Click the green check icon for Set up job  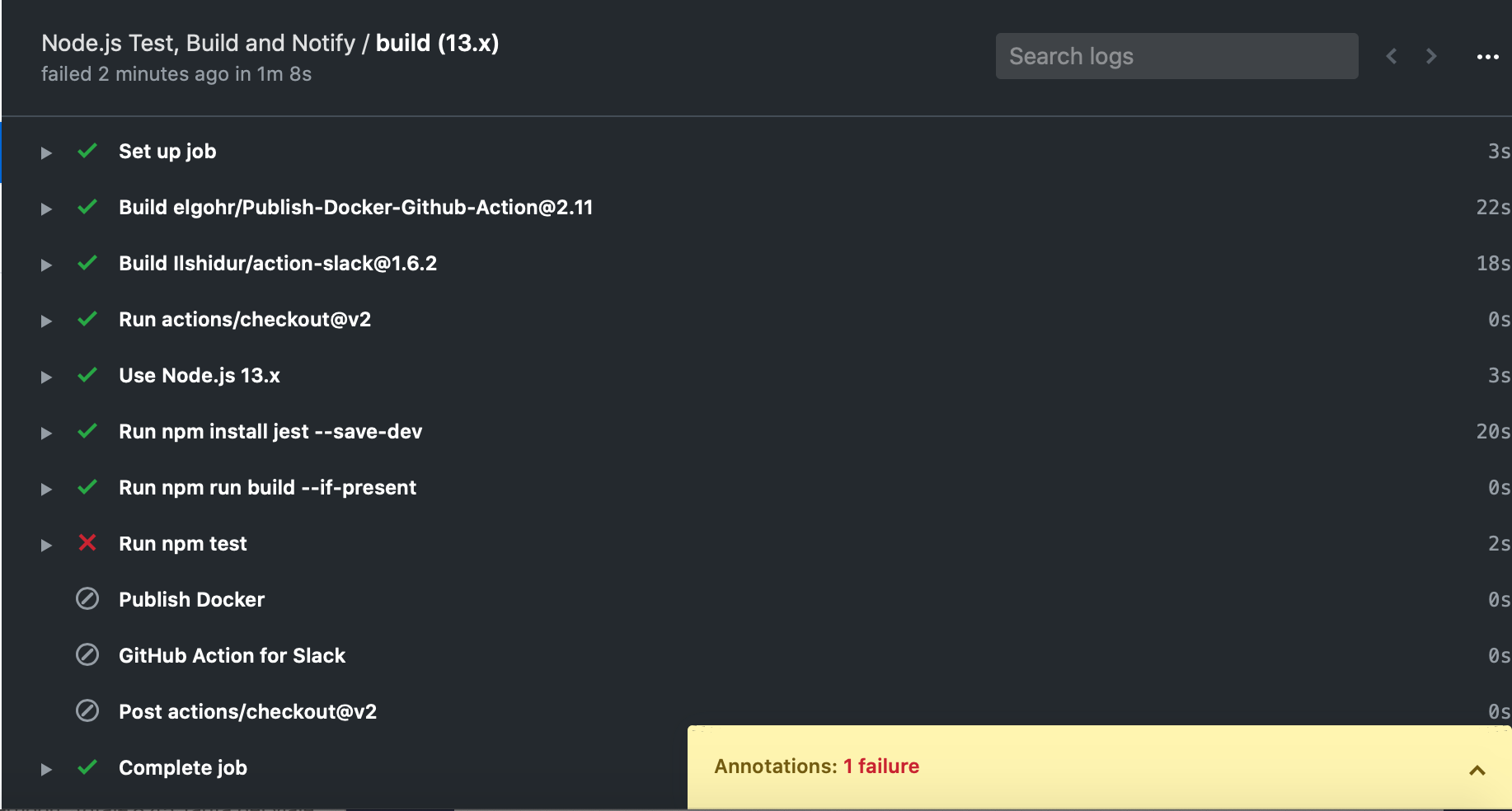coord(87,152)
